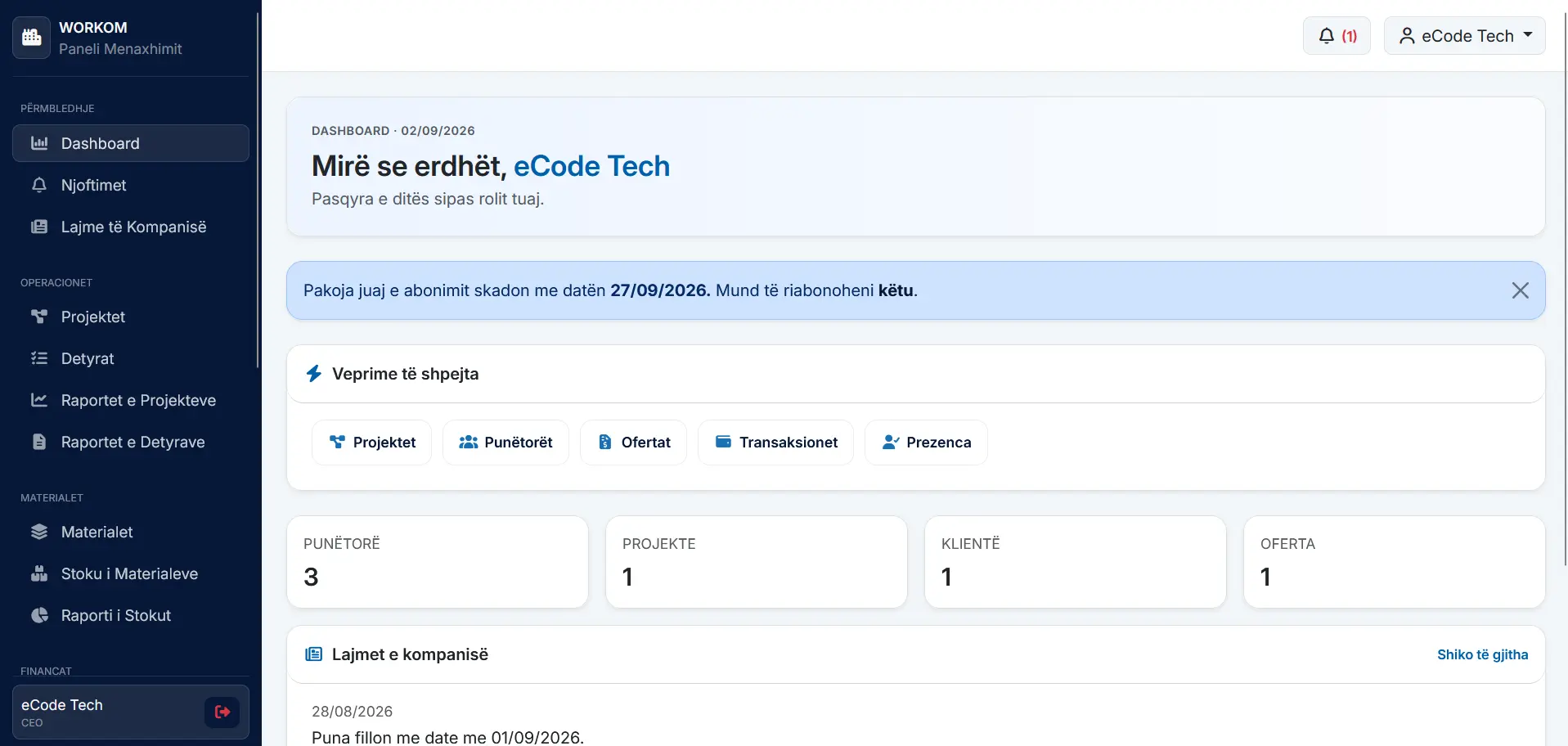The height and width of the screenshot is (746, 1568).
Task: Select Detyrat in the sidebar
Action: point(131,358)
